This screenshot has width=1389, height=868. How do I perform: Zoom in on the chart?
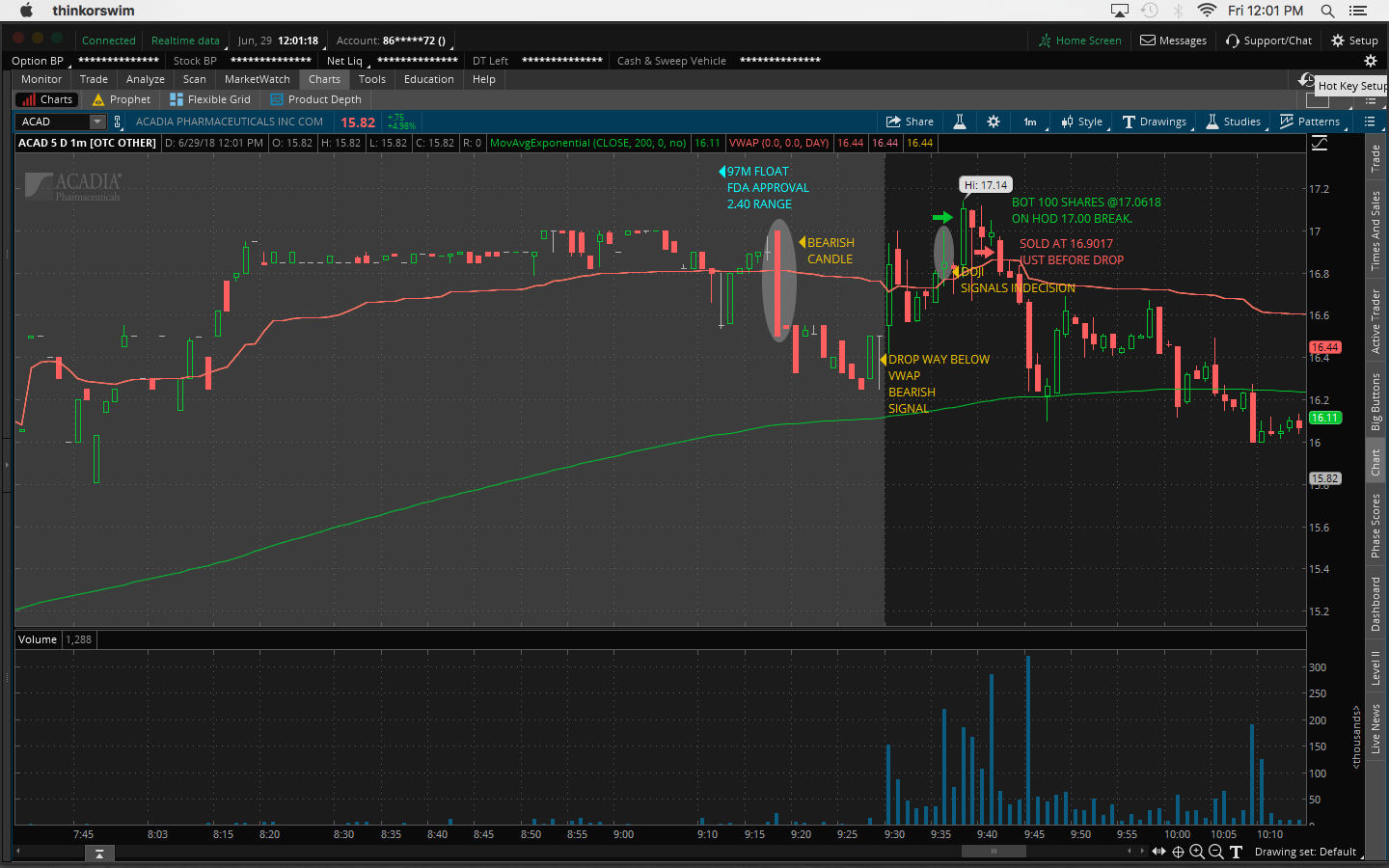coord(1197,852)
